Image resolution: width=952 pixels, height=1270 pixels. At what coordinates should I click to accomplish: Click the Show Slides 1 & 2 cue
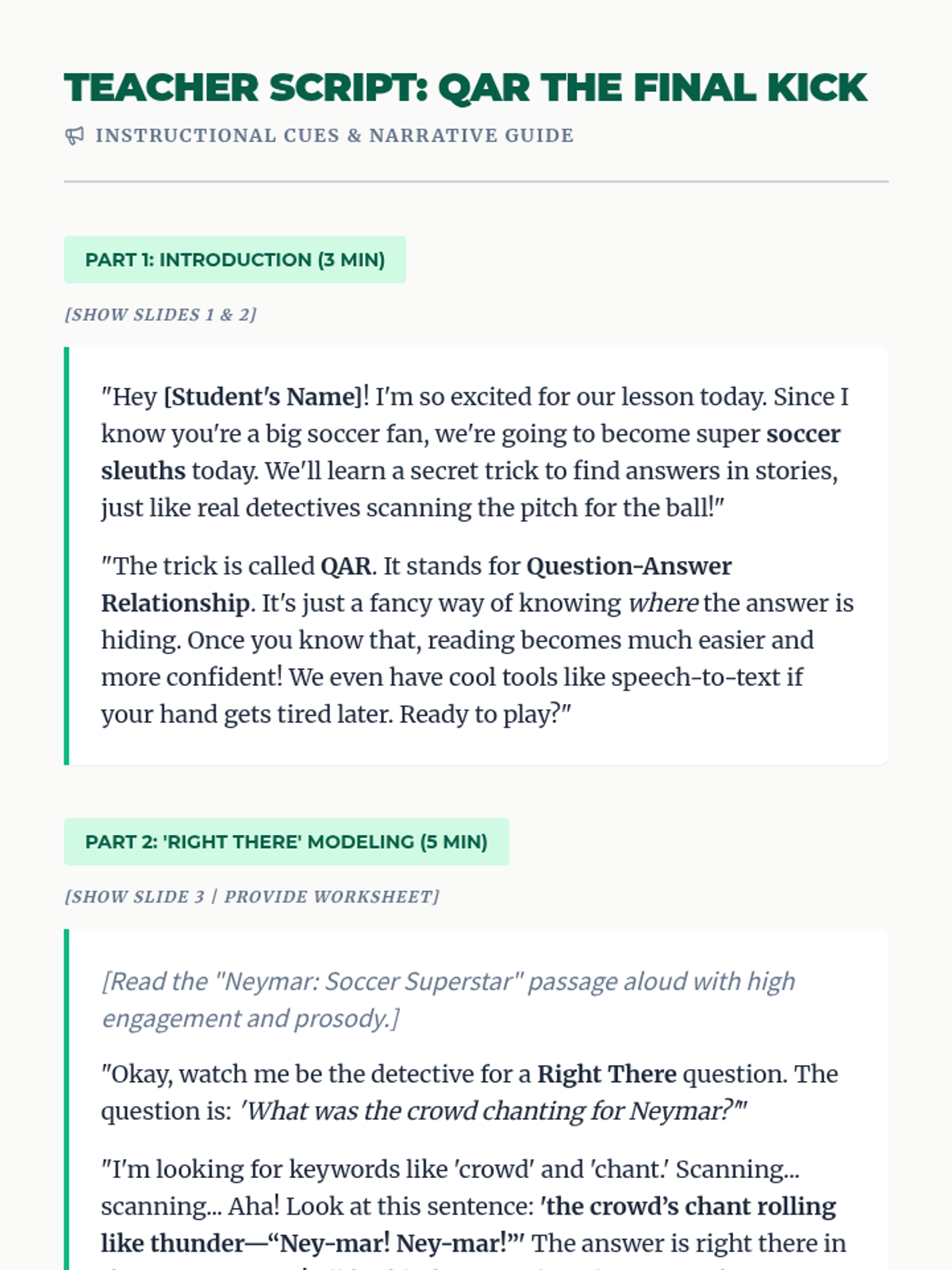pos(160,314)
